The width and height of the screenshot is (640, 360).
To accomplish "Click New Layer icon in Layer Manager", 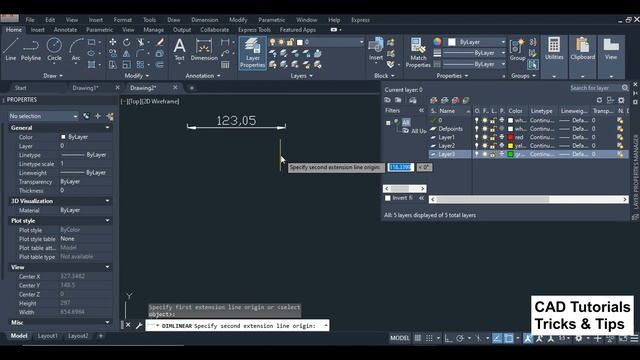I will pos(434,100).
